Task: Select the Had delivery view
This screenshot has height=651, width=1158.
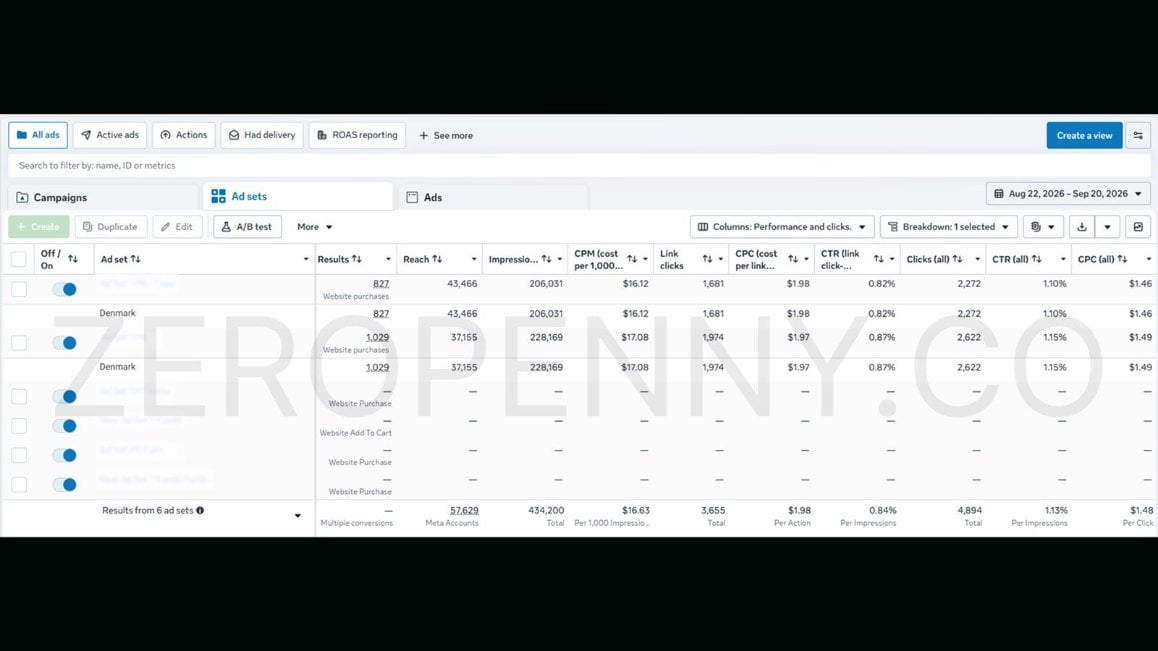Action: coord(262,135)
